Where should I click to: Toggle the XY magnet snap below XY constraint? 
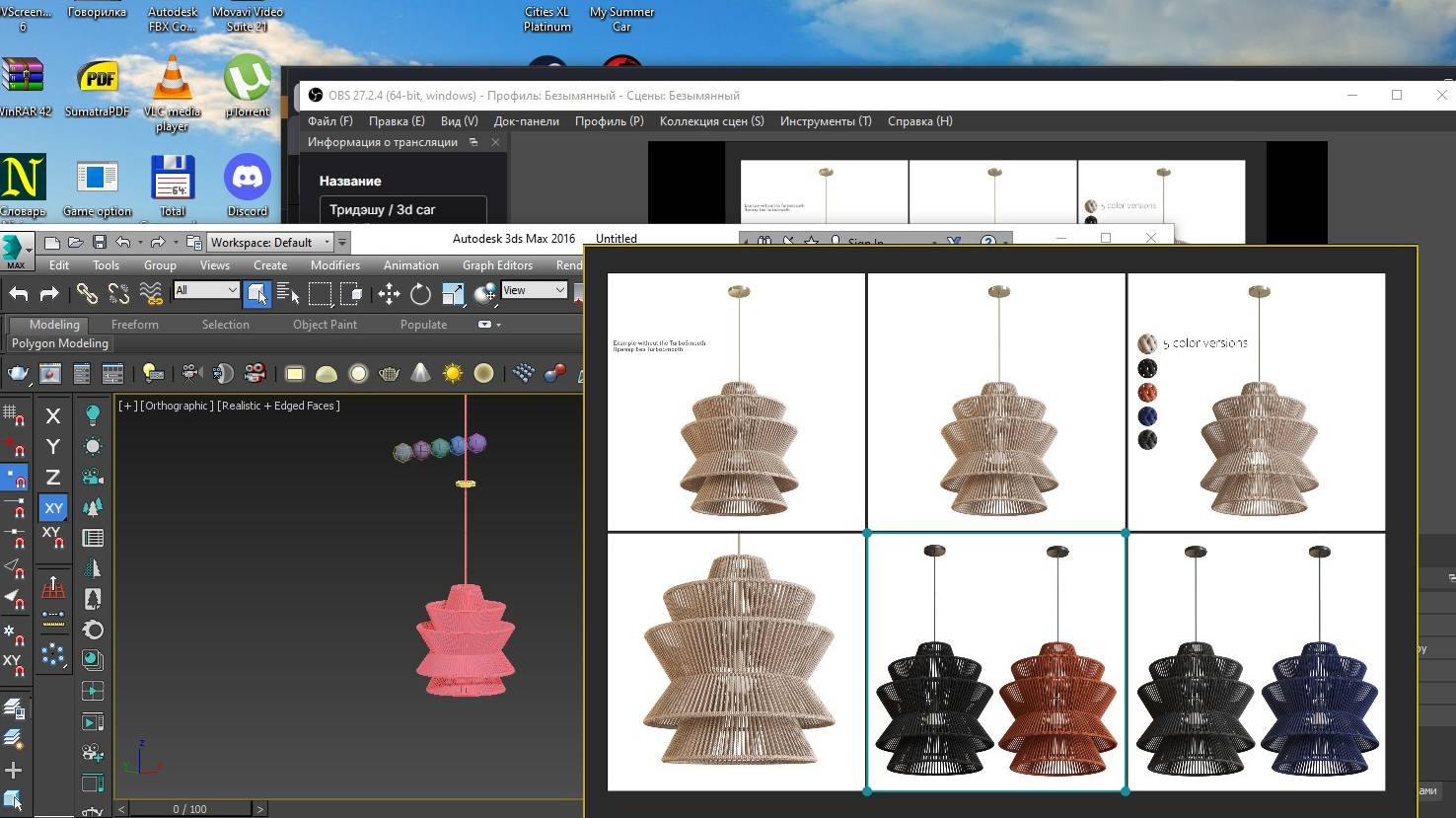pos(53,538)
